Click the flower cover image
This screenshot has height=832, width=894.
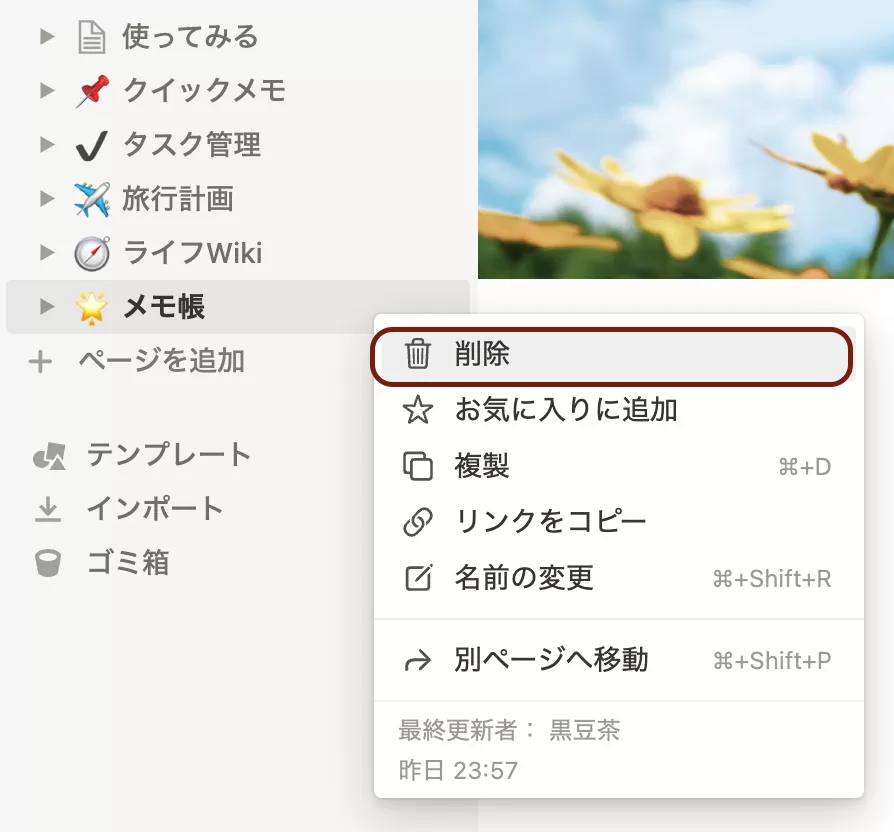click(686, 139)
